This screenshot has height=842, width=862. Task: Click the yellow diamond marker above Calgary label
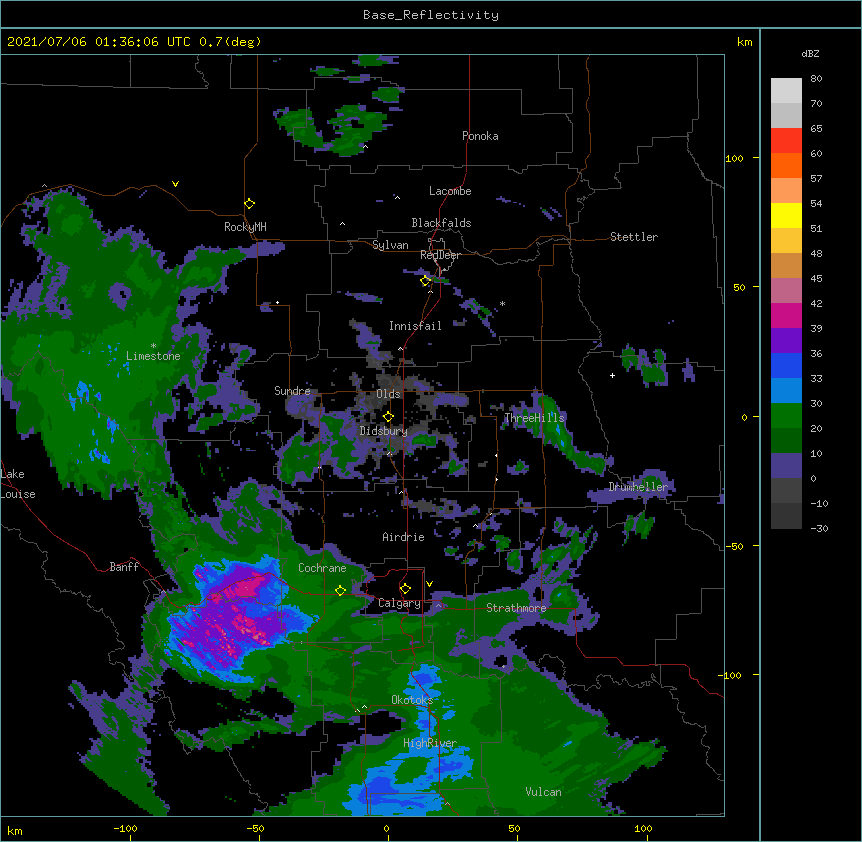[x=405, y=589]
